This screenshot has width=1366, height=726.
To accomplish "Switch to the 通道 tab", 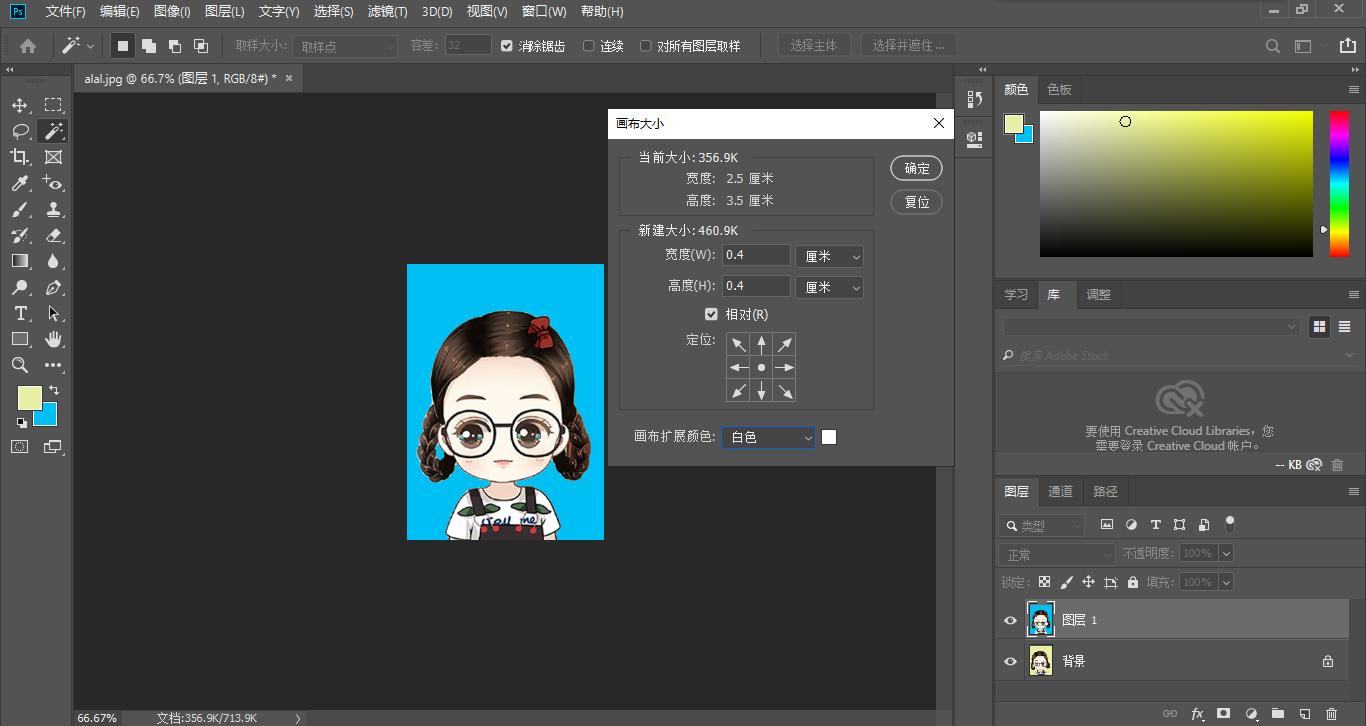I will (x=1060, y=491).
